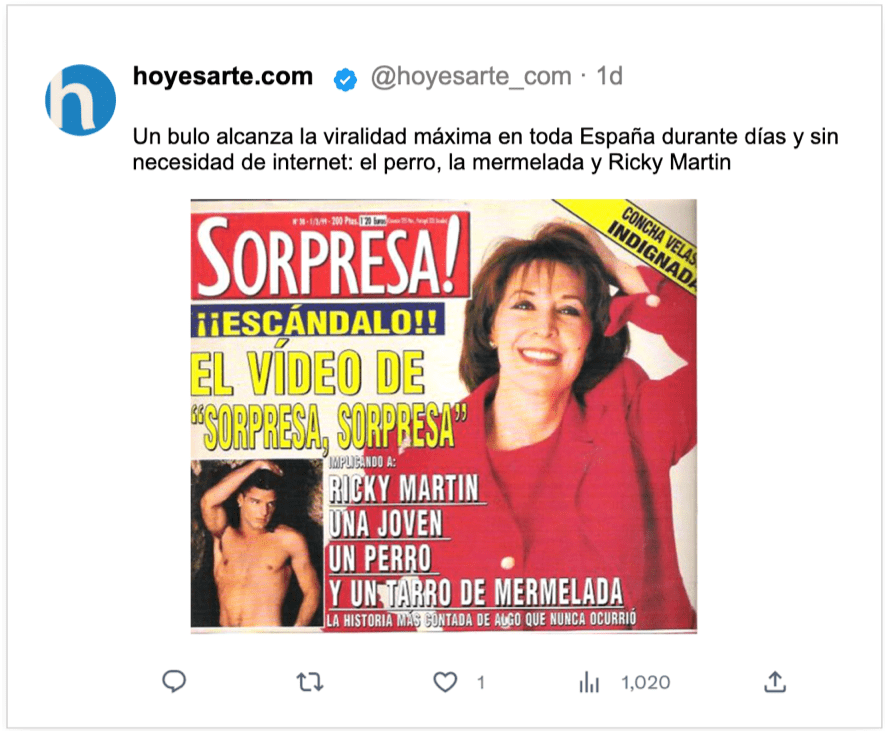
Task: Open the tweet via the 1d timestamp
Action: click(610, 76)
